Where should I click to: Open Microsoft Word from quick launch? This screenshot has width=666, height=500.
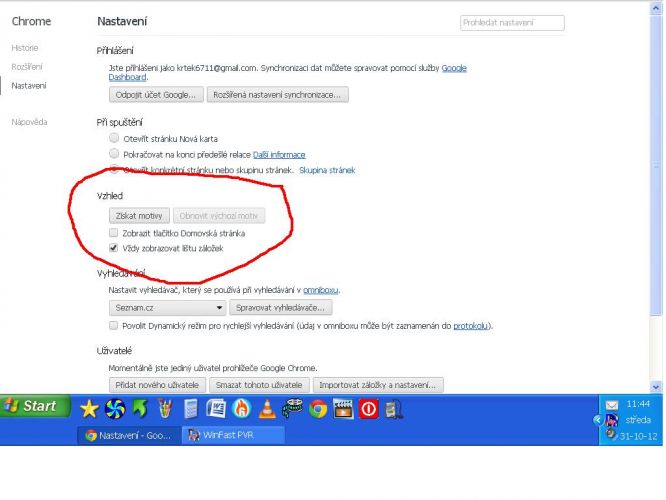(x=216, y=410)
